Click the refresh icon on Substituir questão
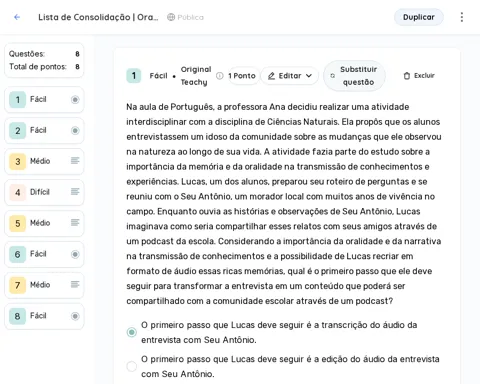This screenshot has width=480, height=384. tap(332, 76)
